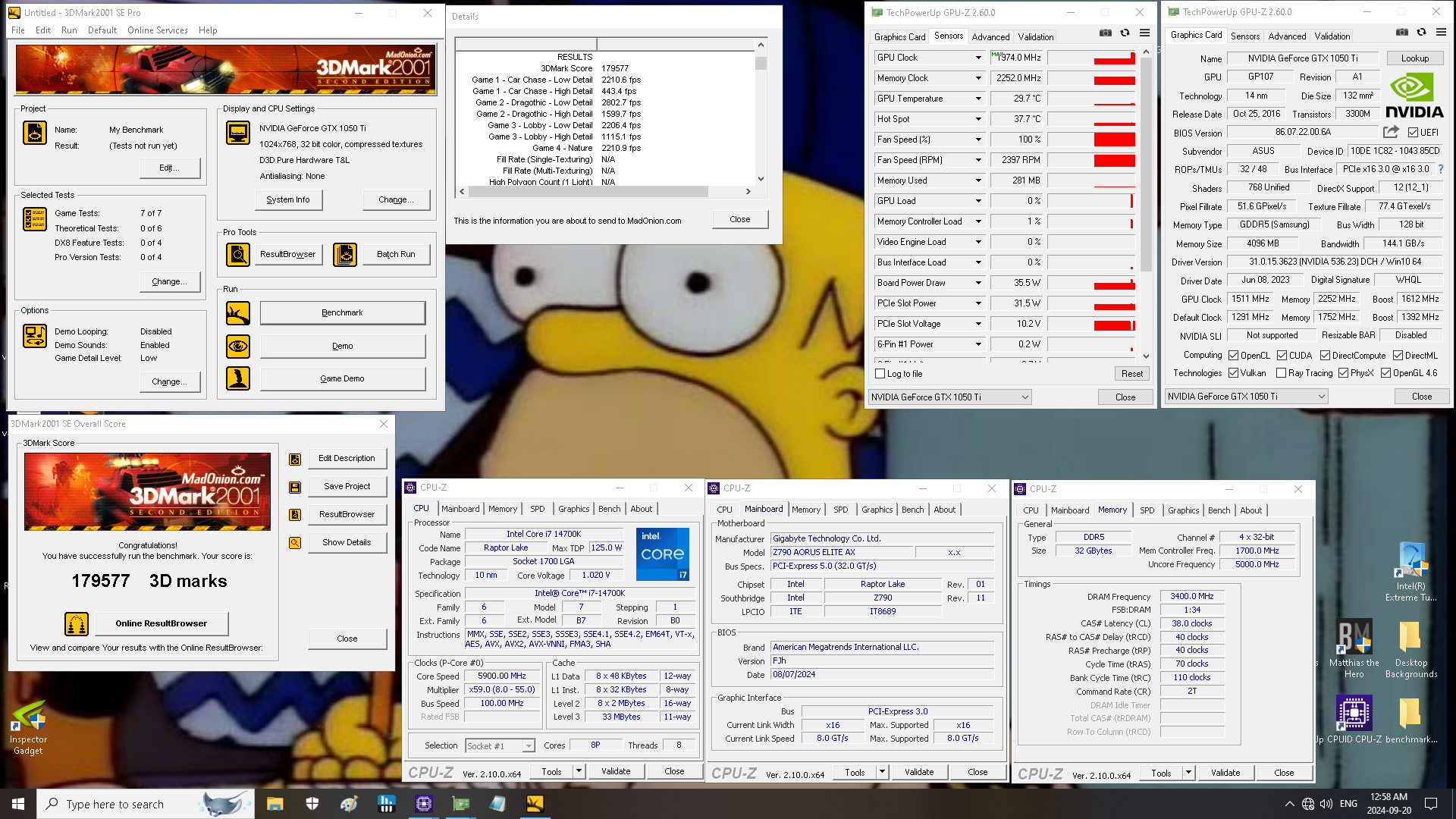This screenshot has height=819, width=1456.
Task: Toggle the Vulkan checkbox
Action: pyautogui.click(x=1234, y=373)
